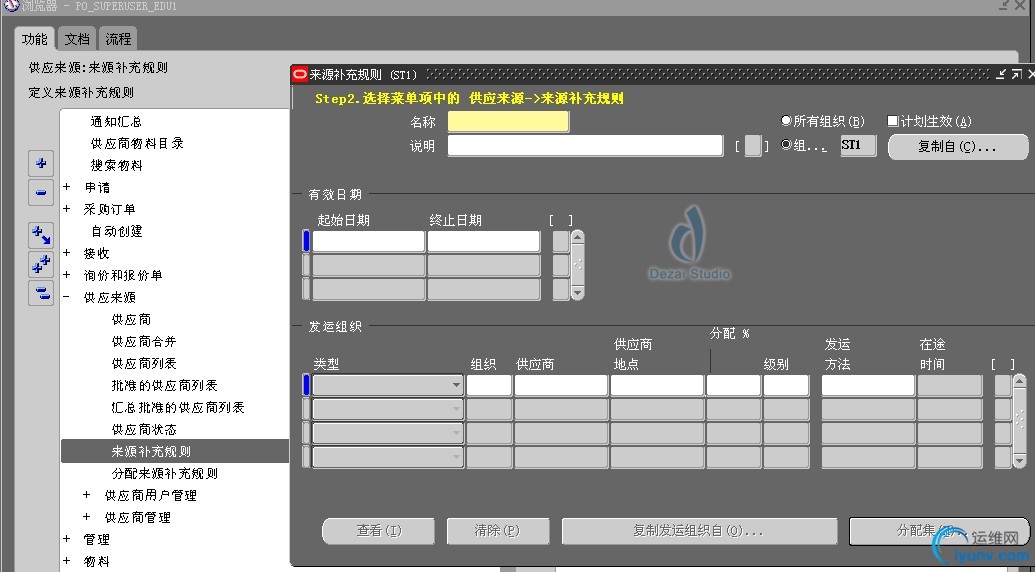Expand the 申请 tree node
This screenshot has height=572, width=1035.
[67, 187]
